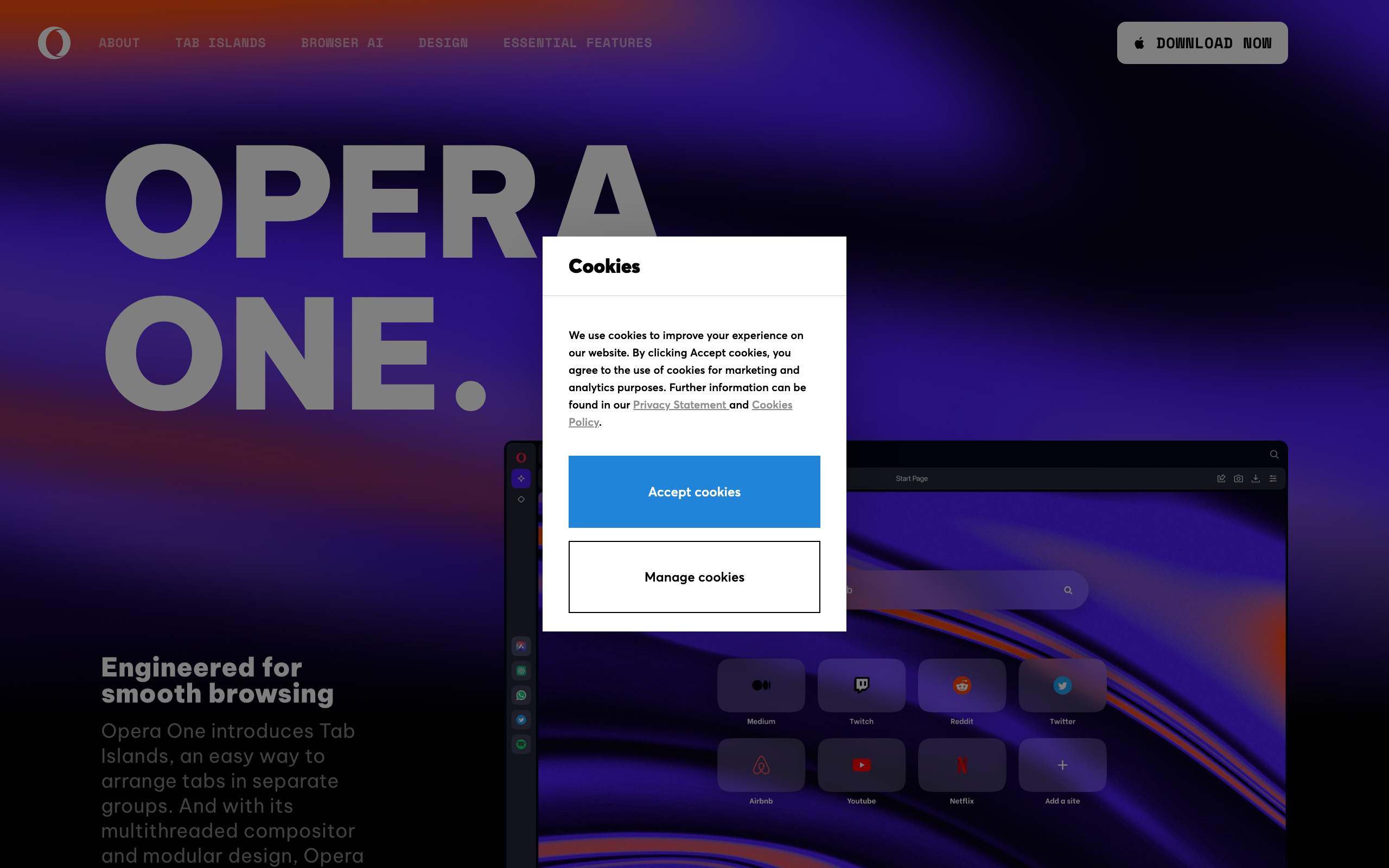
Task: Click the Twitter speed dial icon
Action: tap(1062, 685)
